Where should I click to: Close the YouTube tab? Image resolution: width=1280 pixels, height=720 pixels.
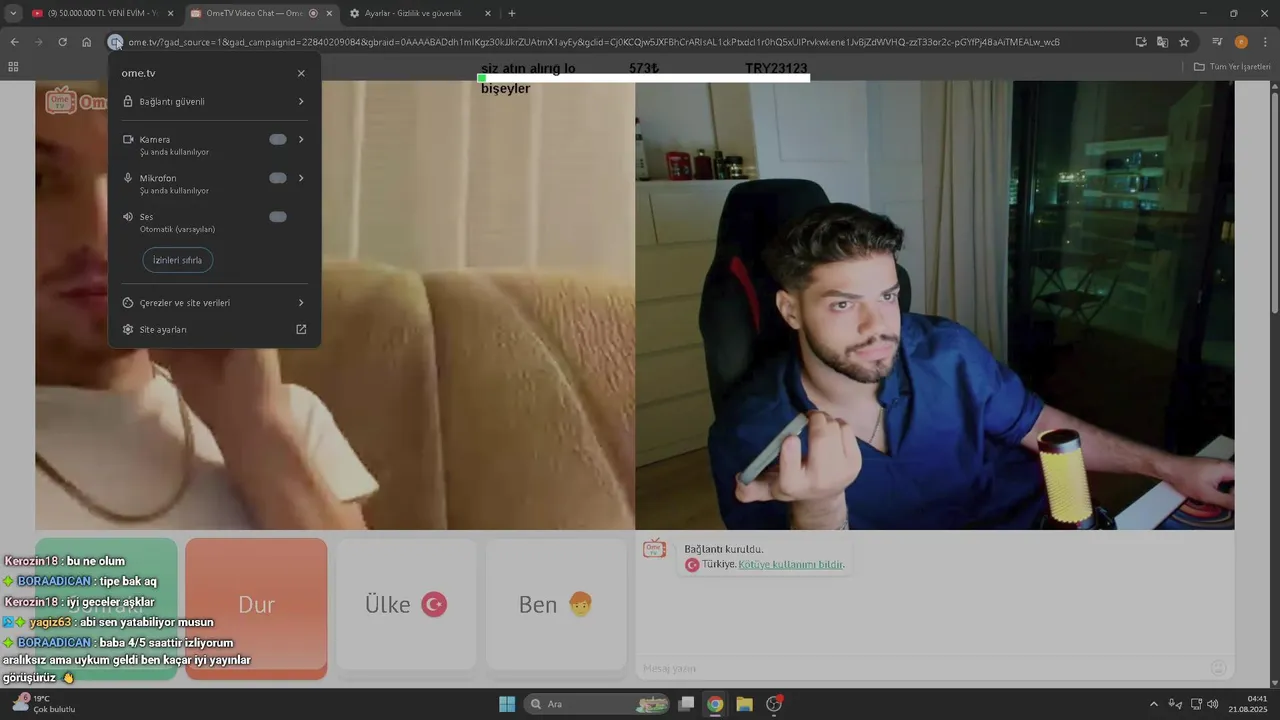pos(170,13)
